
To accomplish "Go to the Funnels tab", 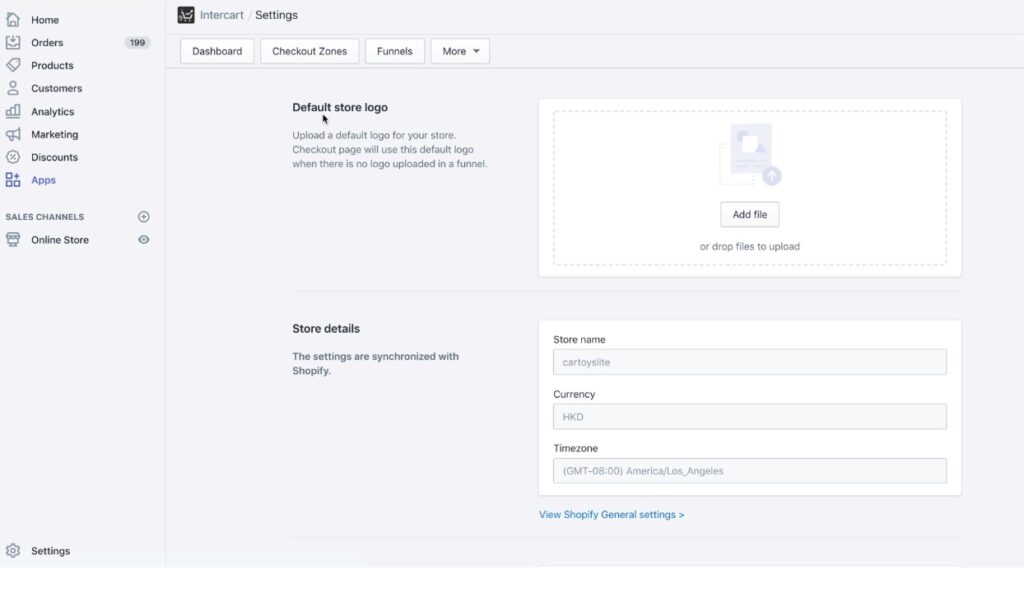I will [x=394, y=51].
